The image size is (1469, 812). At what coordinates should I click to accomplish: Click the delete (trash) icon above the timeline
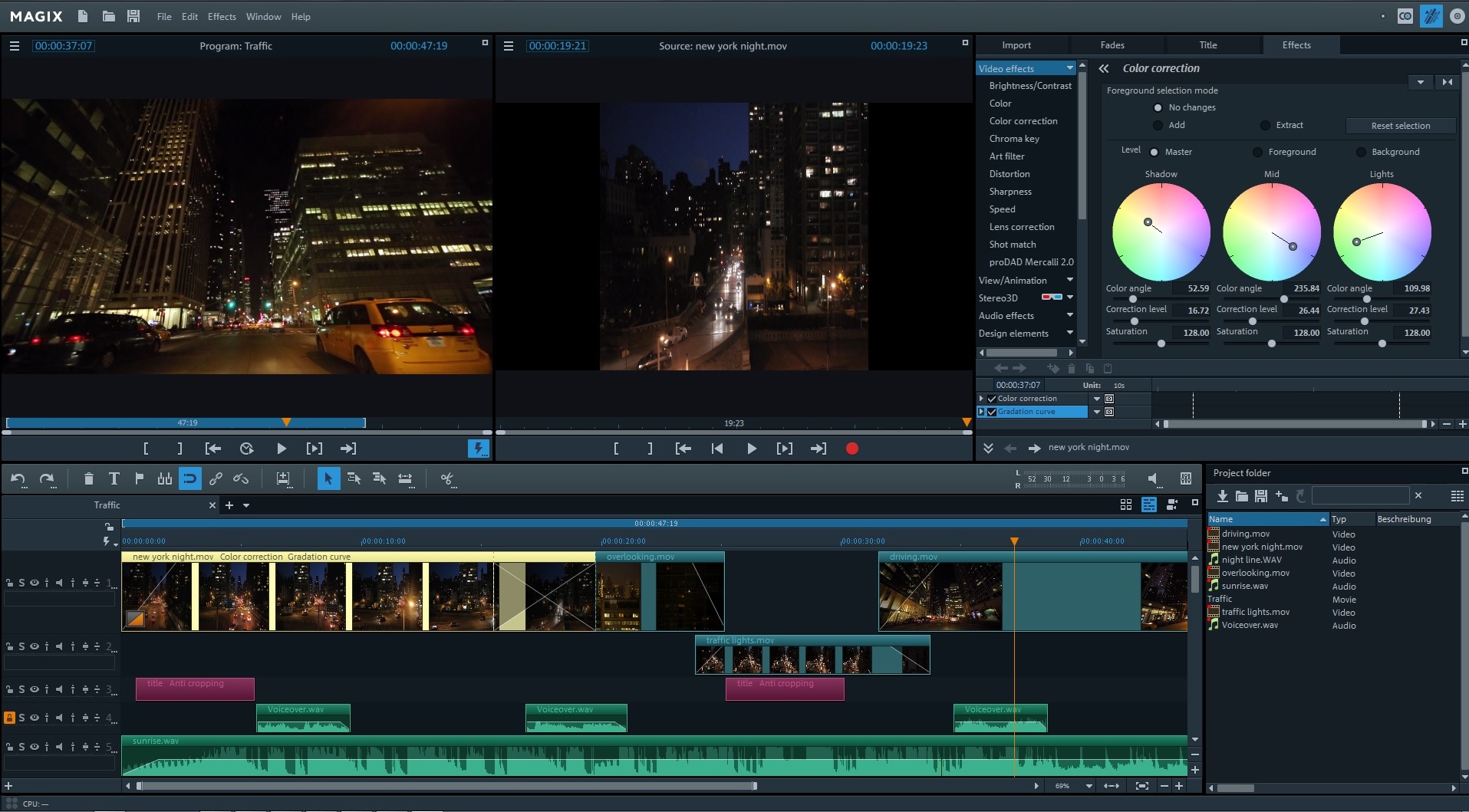click(x=89, y=478)
